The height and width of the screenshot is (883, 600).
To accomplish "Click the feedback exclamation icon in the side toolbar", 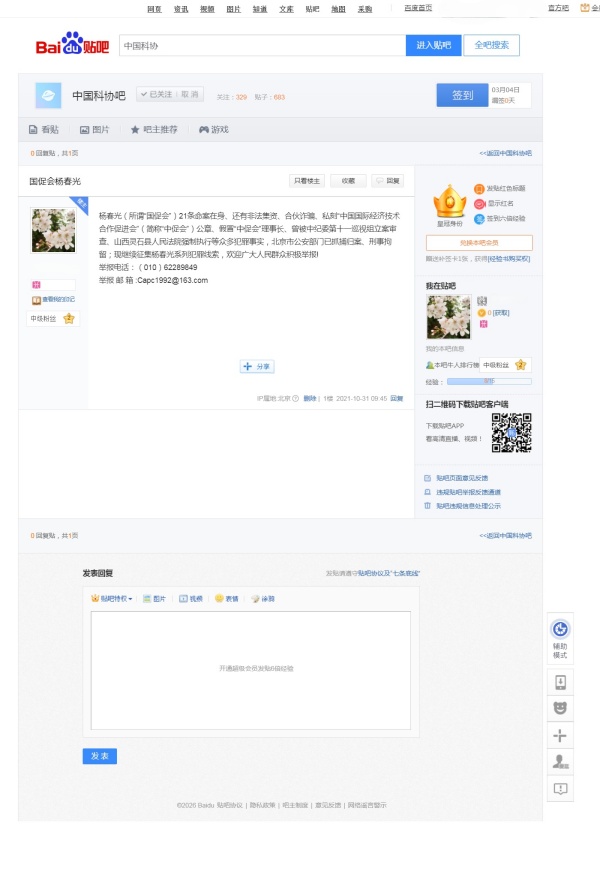I will (560, 788).
